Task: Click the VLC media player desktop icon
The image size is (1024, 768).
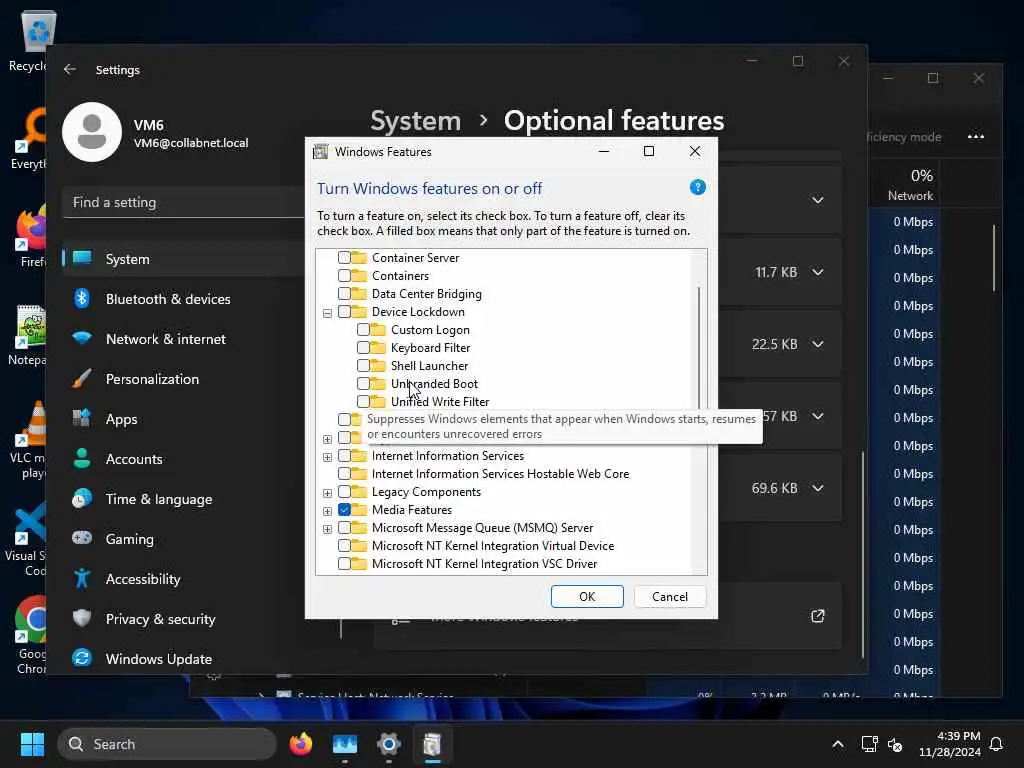Action: (x=27, y=441)
